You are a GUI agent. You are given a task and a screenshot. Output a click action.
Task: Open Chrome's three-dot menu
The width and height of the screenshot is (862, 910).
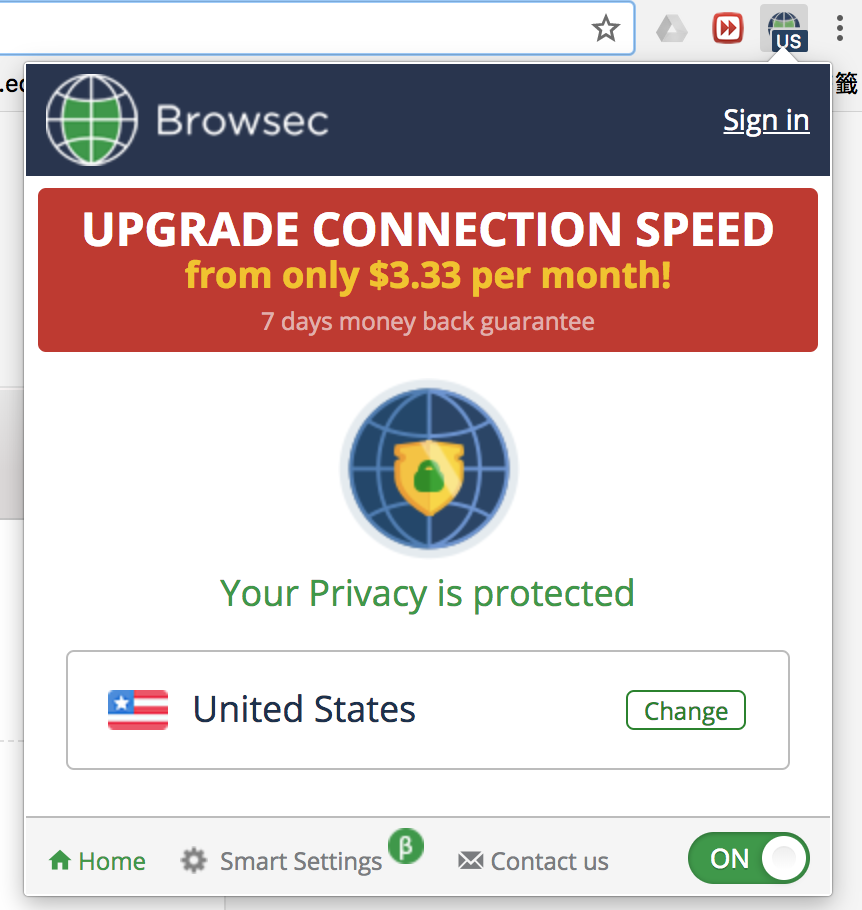click(x=839, y=28)
